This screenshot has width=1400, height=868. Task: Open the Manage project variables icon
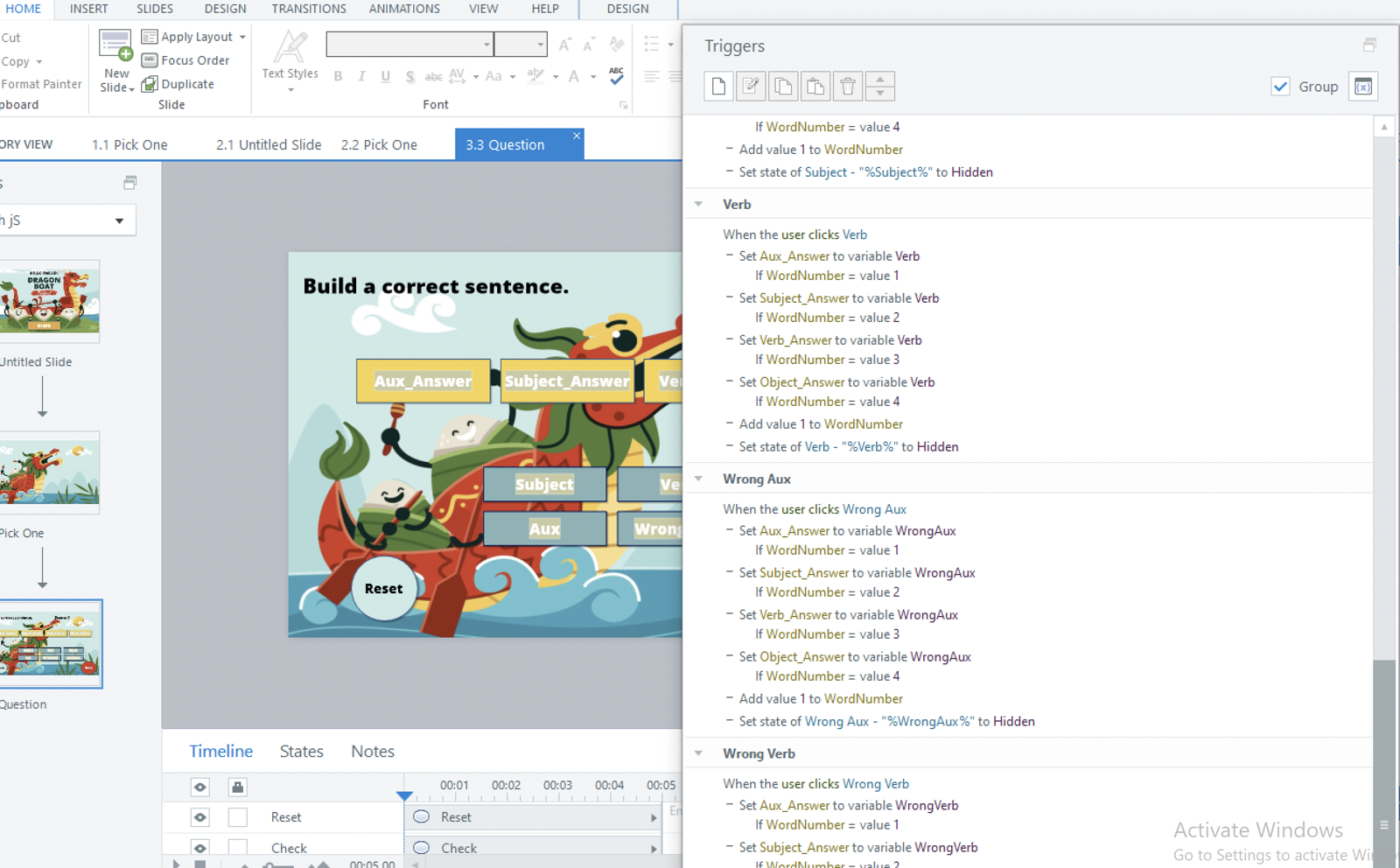[x=1363, y=86]
